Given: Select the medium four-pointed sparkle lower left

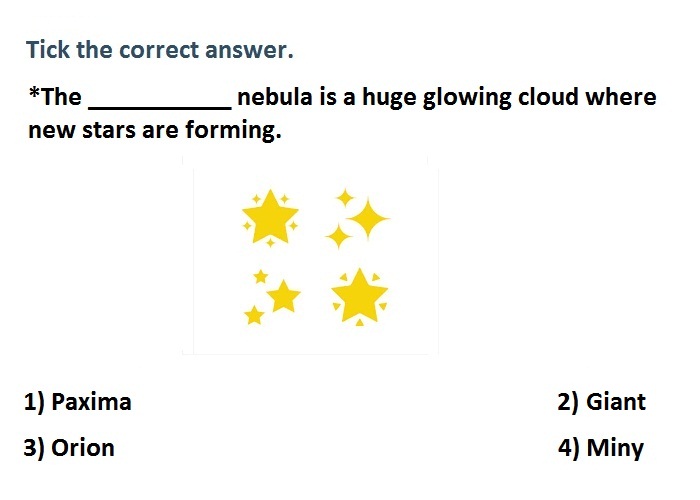Looking at the screenshot, I should [x=338, y=237].
